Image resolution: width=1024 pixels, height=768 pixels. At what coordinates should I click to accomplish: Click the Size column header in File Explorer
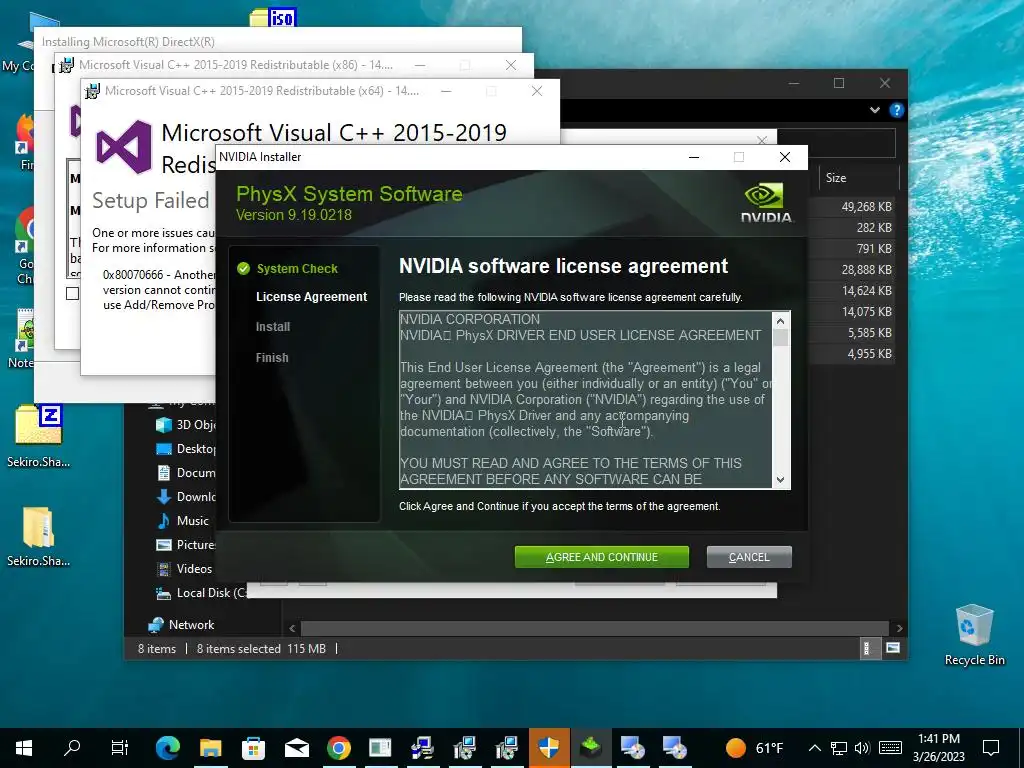(x=858, y=178)
